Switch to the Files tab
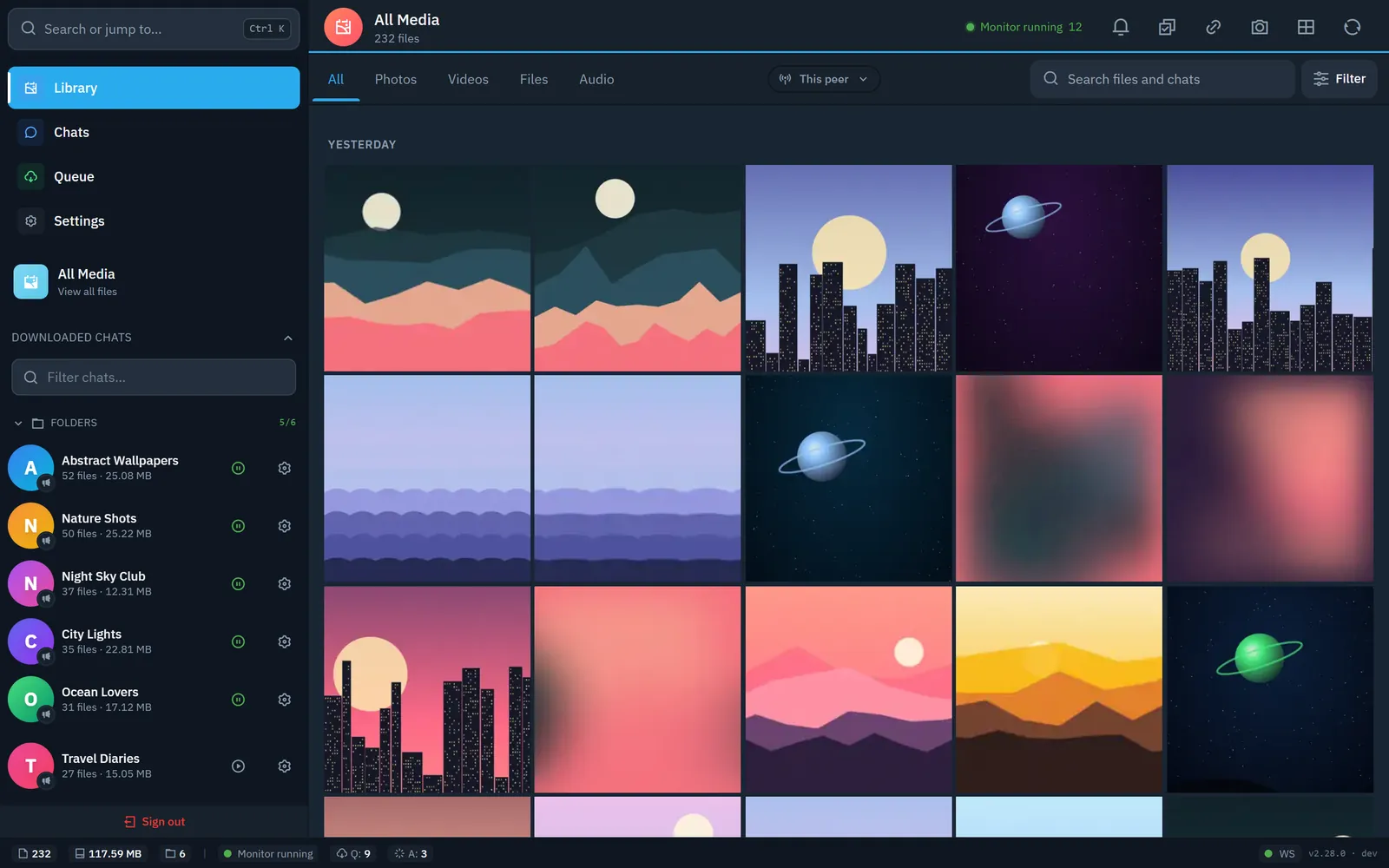 tap(534, 79)
